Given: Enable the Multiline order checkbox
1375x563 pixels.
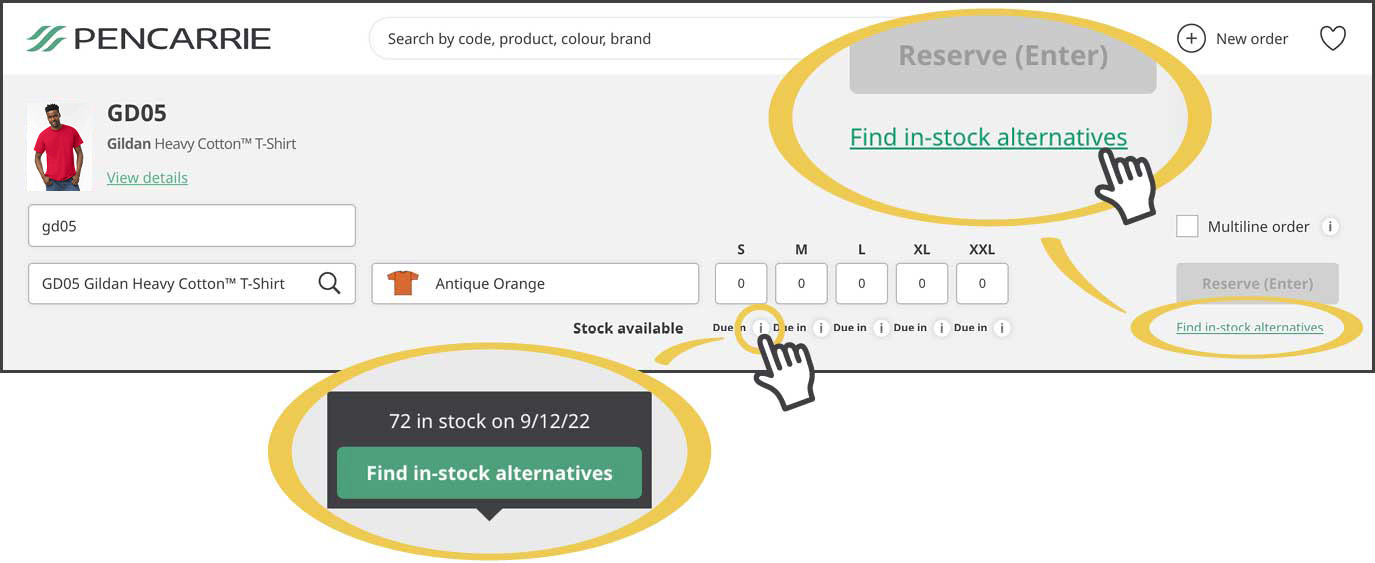Looking at the screenshot, I should point(1187,226).
